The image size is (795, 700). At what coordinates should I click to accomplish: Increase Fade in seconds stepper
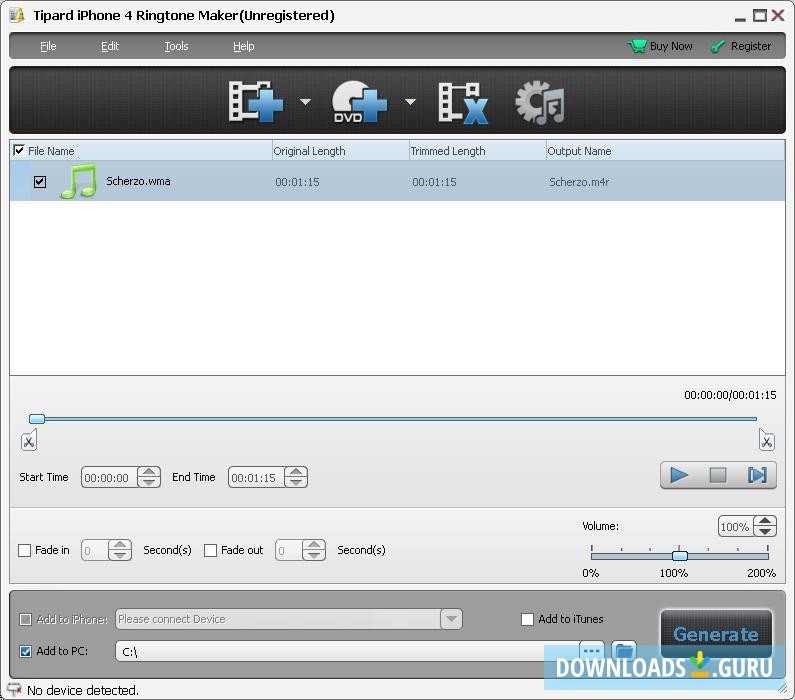(120, 545)
